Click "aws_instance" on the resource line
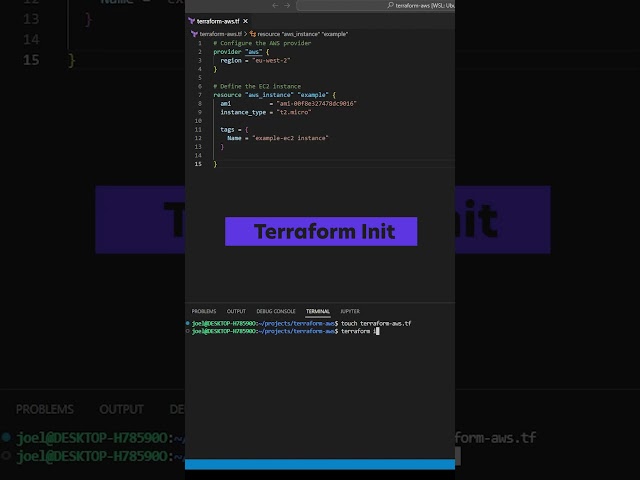The height and width of the screenshot is (480, 640). tap(269, 95)
